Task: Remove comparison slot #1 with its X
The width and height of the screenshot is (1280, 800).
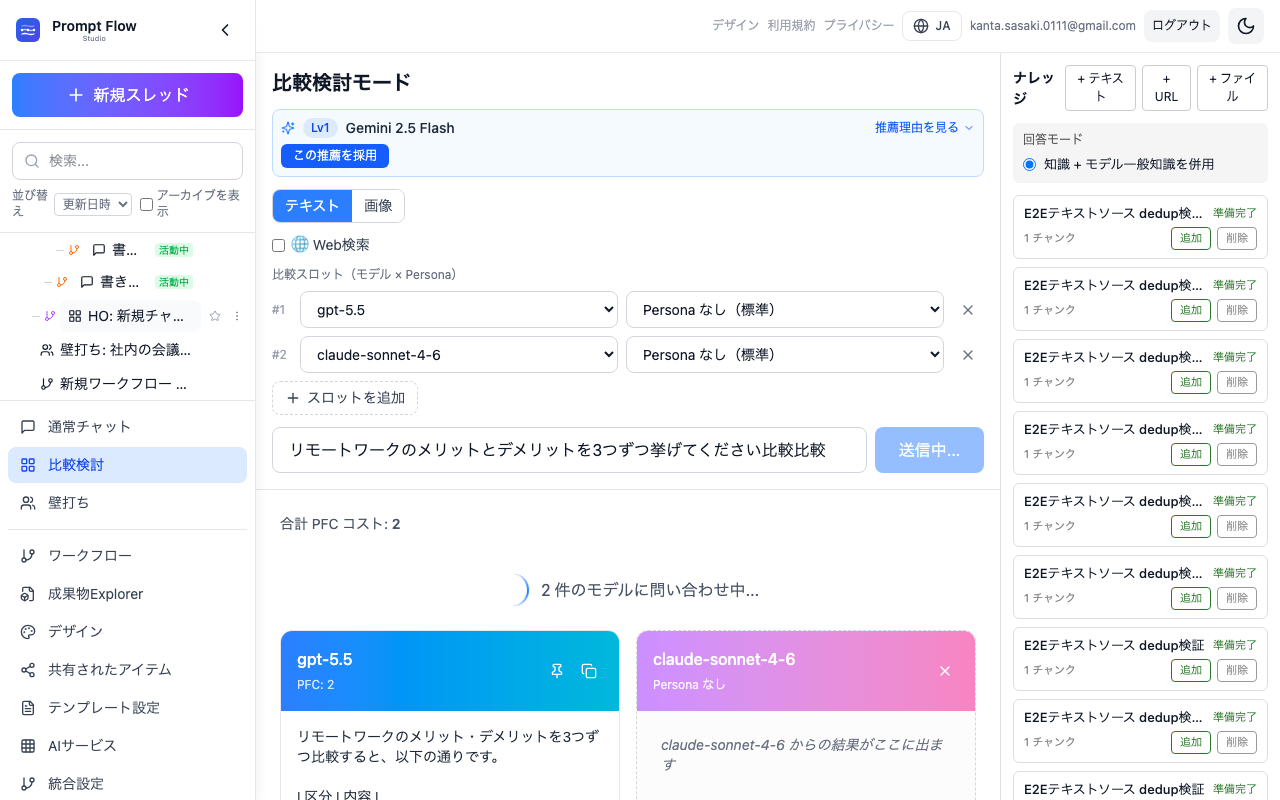Action: 968,310
